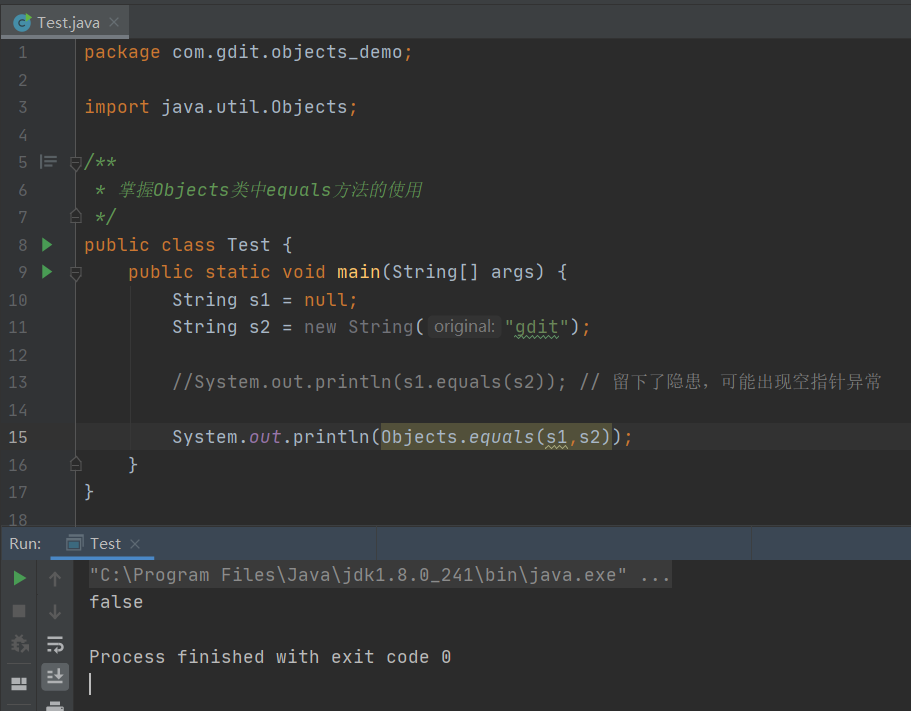Click the stop process icon in the Run panel
The width and height of the screenshot is (911, 711).
[18, 610]
